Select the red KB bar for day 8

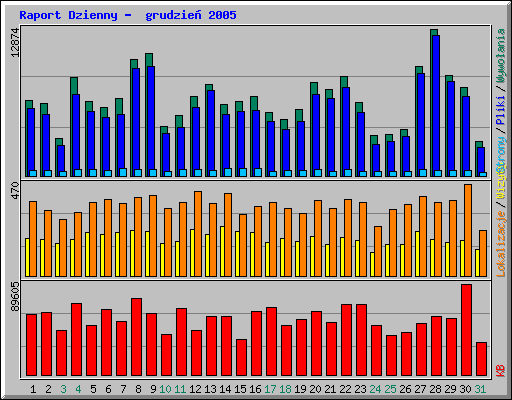click(136, 337)
